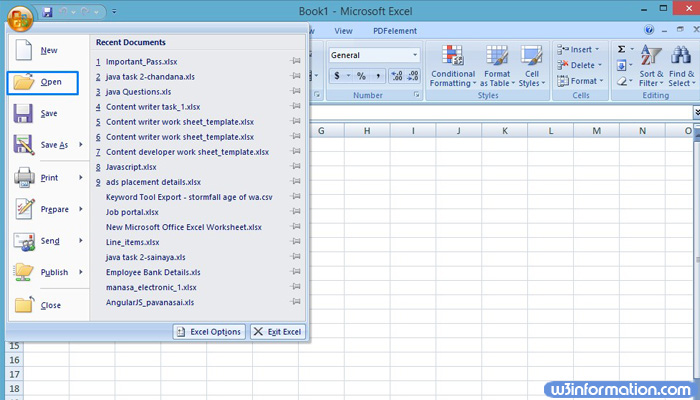Viewport: 700px width, 400px height.
Task: Expand the Print submenu arrow
Action: point(81,177)
